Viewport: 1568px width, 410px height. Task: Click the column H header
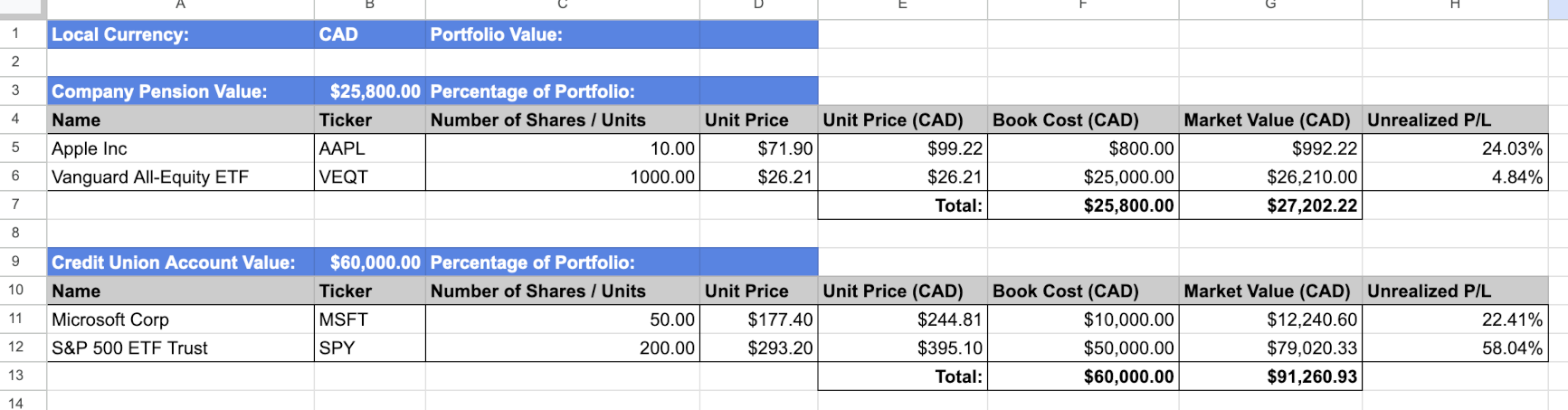tap(1454, 5)
